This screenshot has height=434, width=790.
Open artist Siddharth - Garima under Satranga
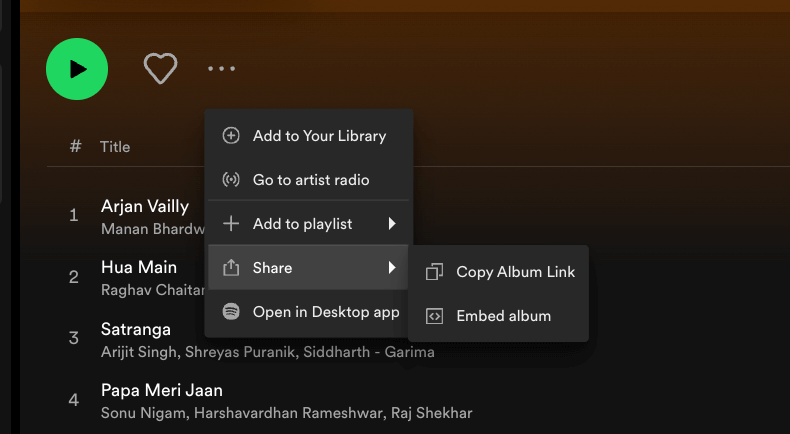click(x=369, y=352)
